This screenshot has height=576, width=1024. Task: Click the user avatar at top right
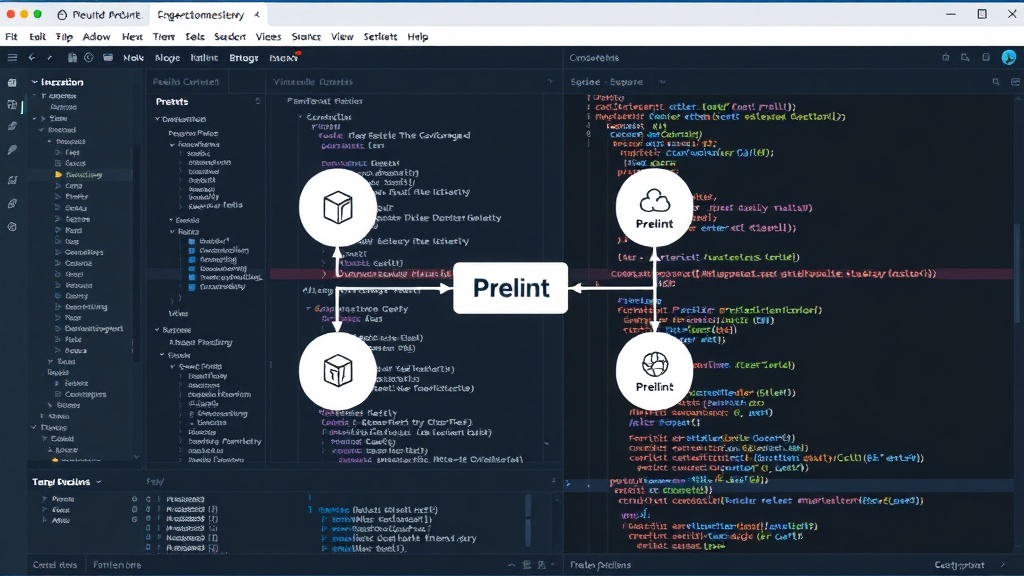pos(1008,57)
